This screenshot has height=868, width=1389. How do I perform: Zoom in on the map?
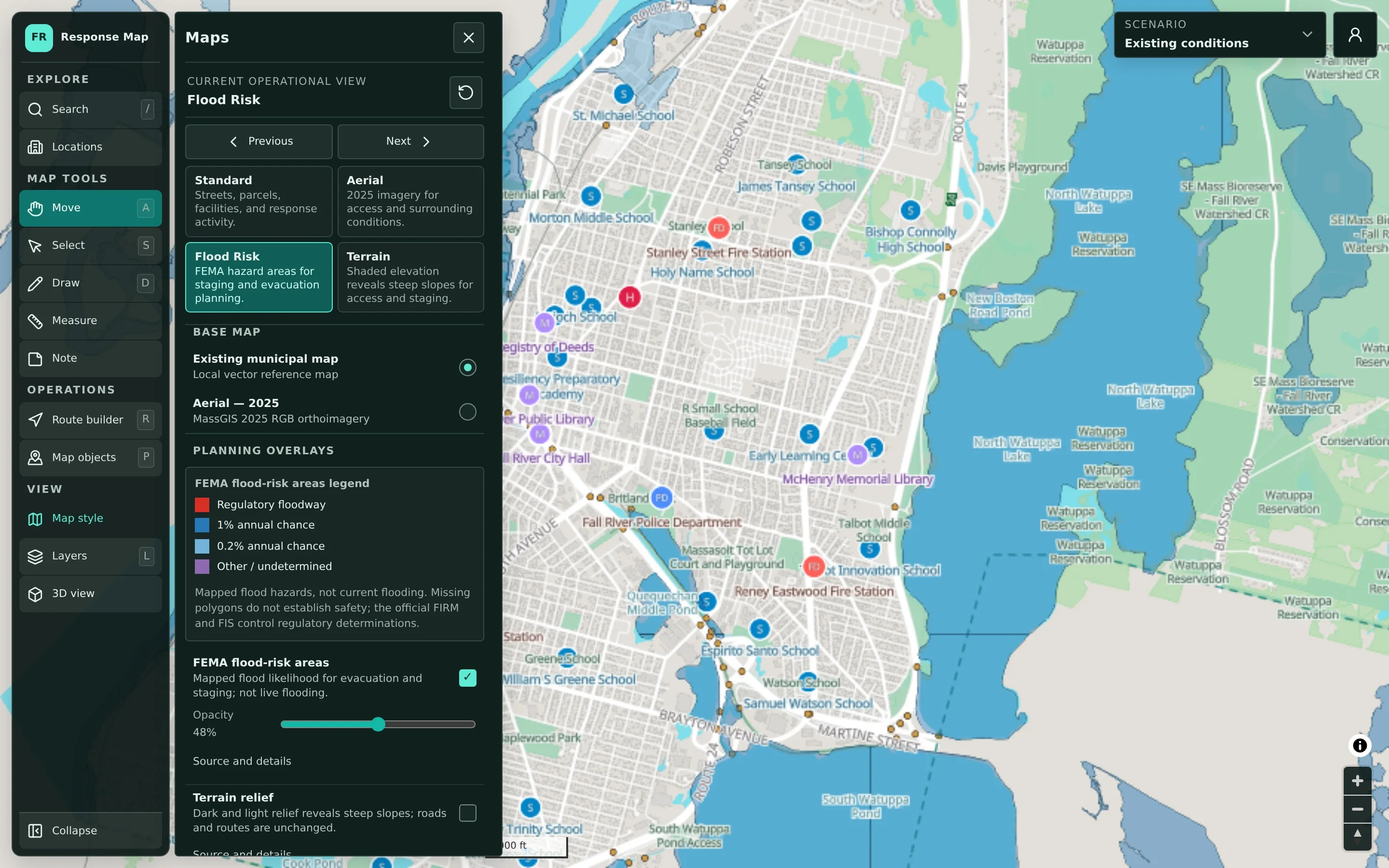click(x=1357, y=781)
